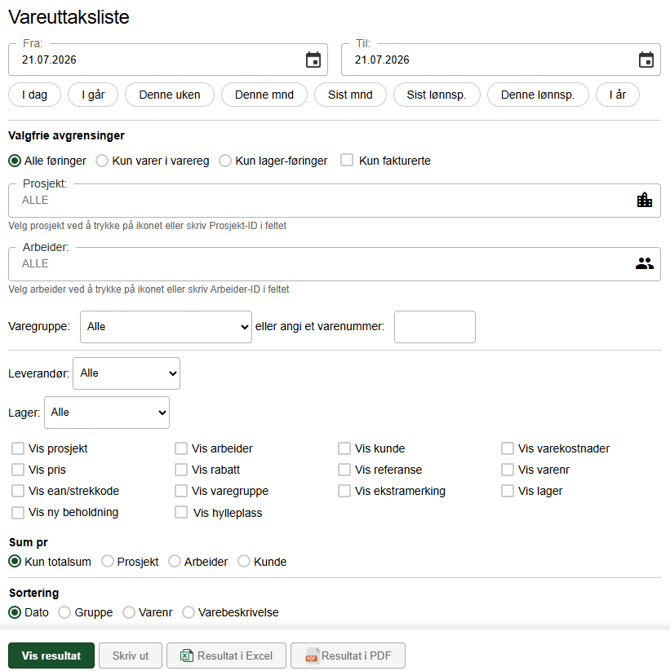Choose the Sist mnd period
The width and height of the screenshot is (670, 671).
point(350,95)
